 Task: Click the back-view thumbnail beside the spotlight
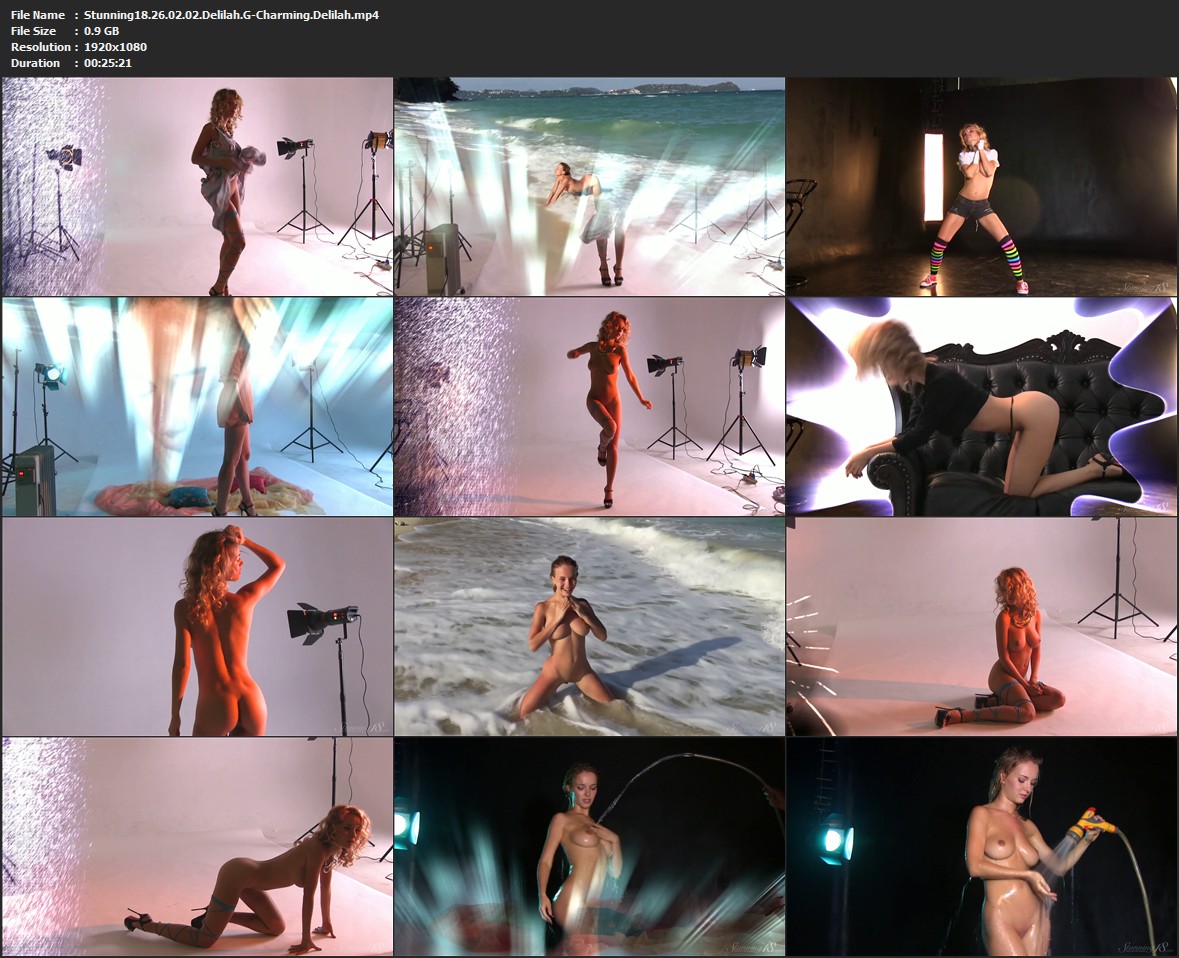click(x=197, y=626)
